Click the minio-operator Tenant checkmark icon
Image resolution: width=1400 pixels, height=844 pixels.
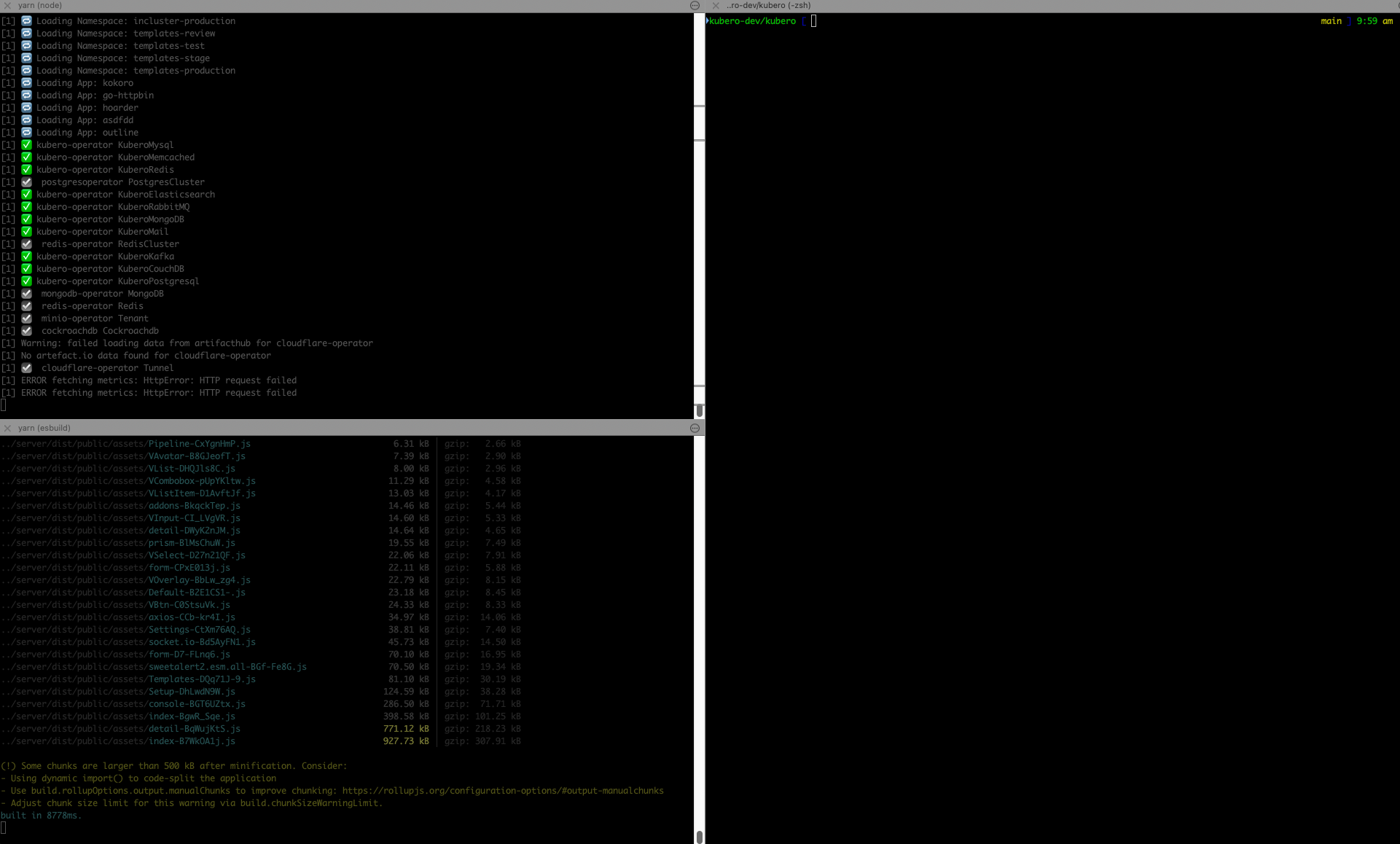click(x=27, y=319)
